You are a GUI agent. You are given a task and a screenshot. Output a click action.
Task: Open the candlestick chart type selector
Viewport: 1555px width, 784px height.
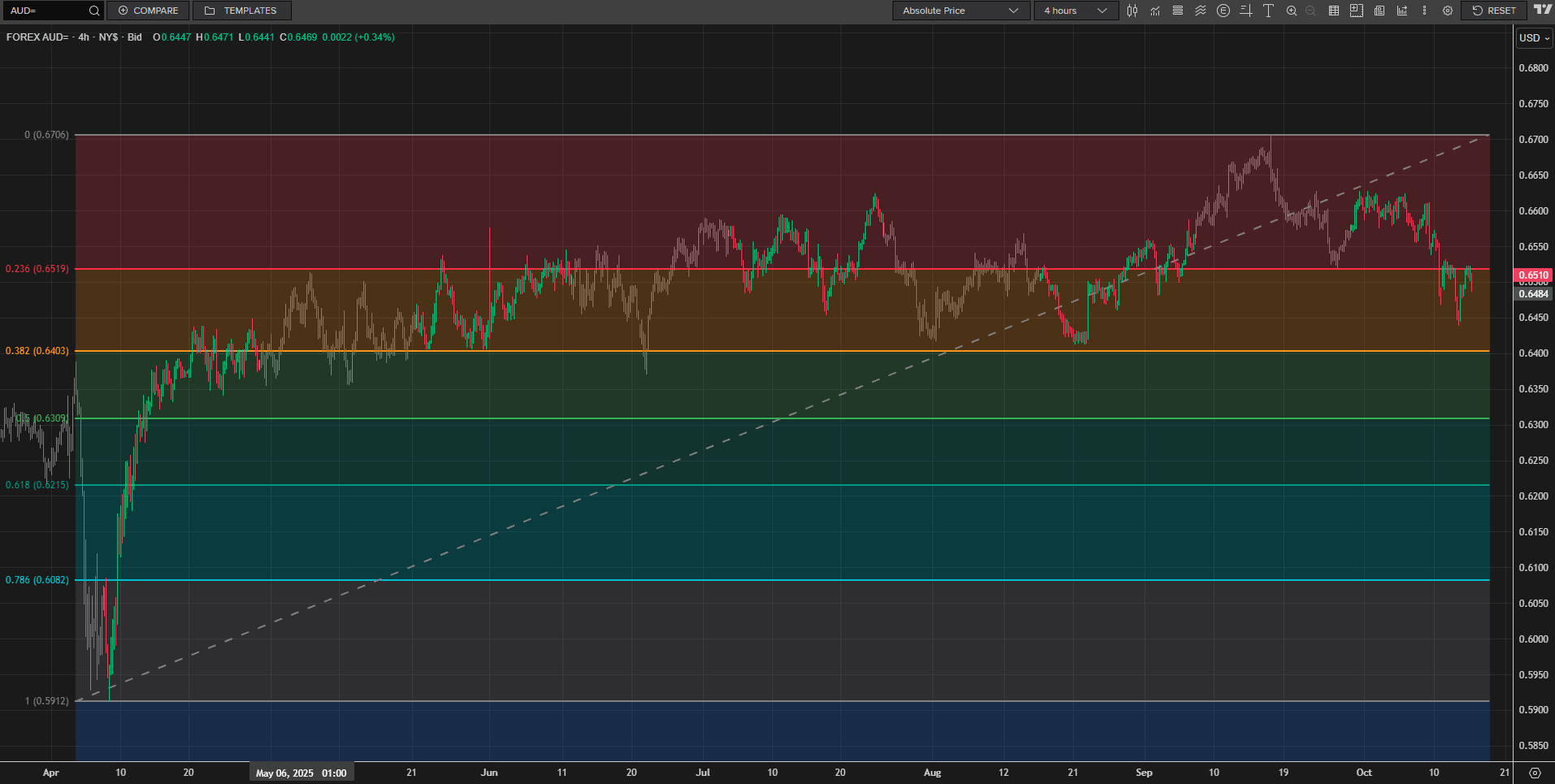click(x=1132, y=11)
